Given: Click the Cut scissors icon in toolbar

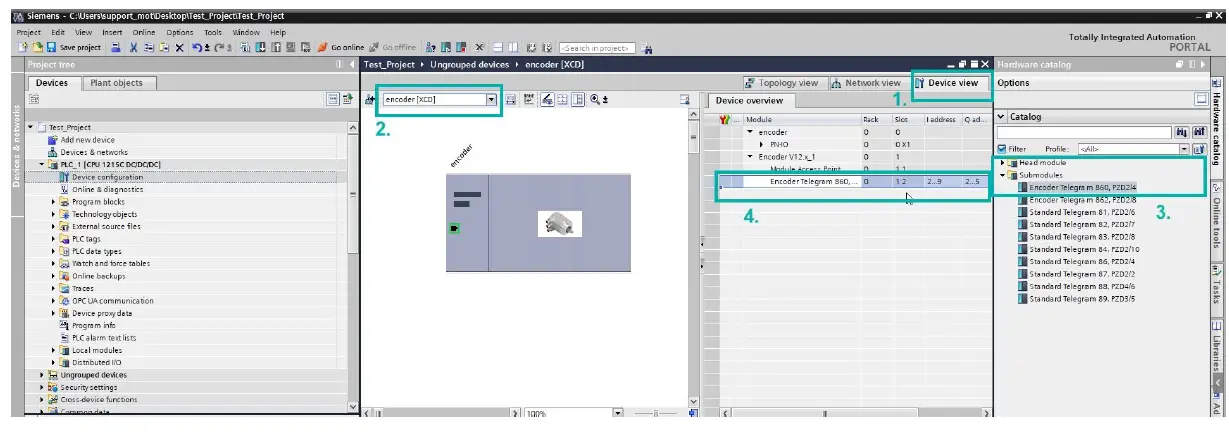Looking at the screenshot, I should 132,47.
